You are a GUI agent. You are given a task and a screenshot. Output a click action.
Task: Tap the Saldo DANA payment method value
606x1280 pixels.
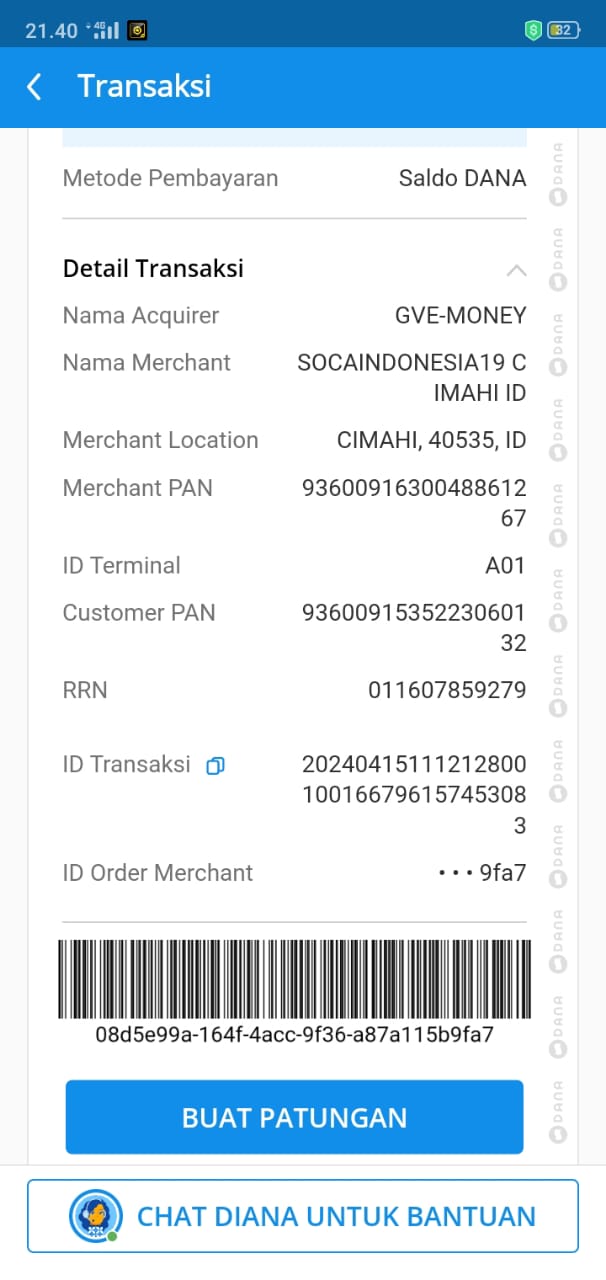click(x=462, y=178)
